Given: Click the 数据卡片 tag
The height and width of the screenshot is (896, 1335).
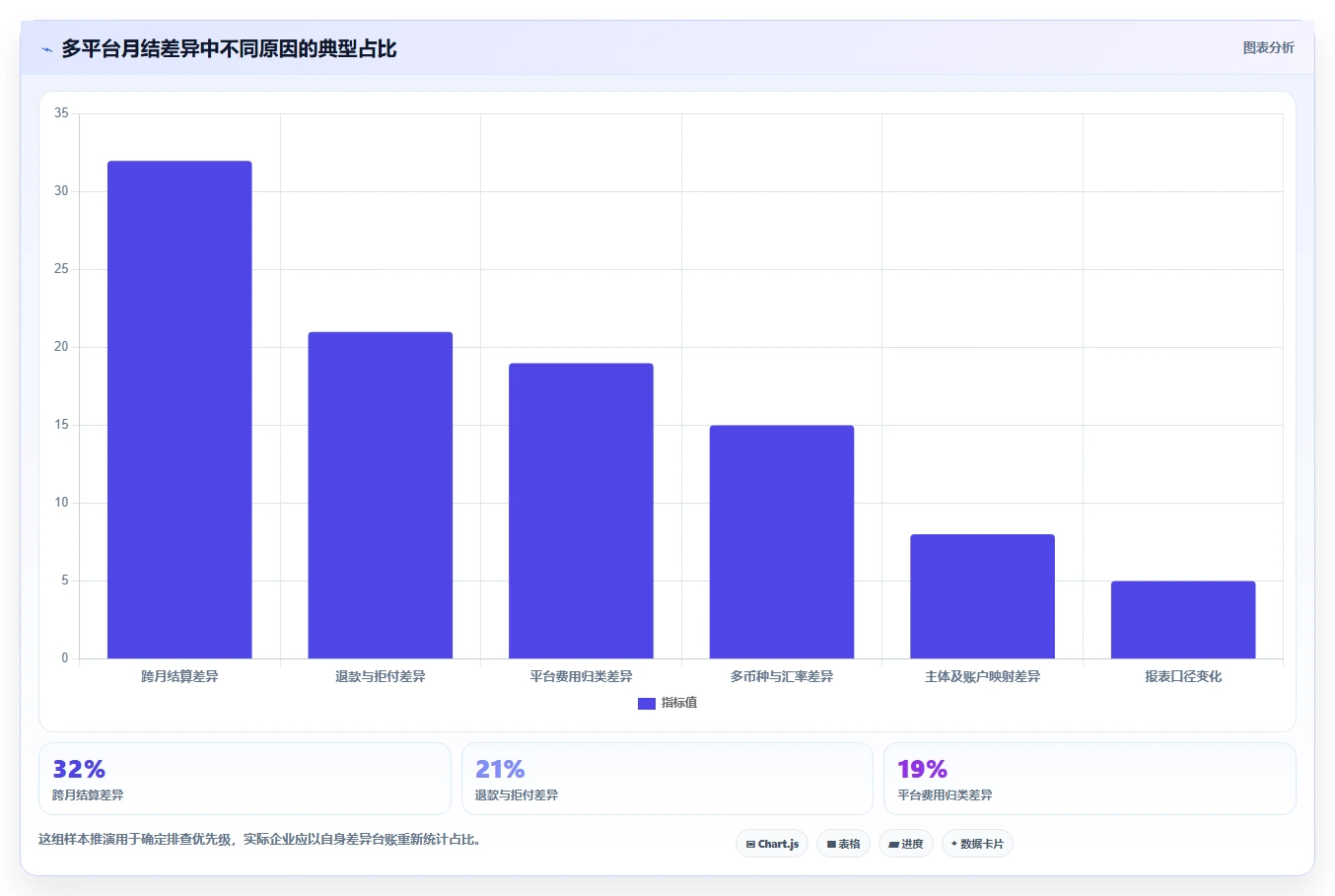Looking at the screenshot, I should pyautogui.click(x=977, y=844).
